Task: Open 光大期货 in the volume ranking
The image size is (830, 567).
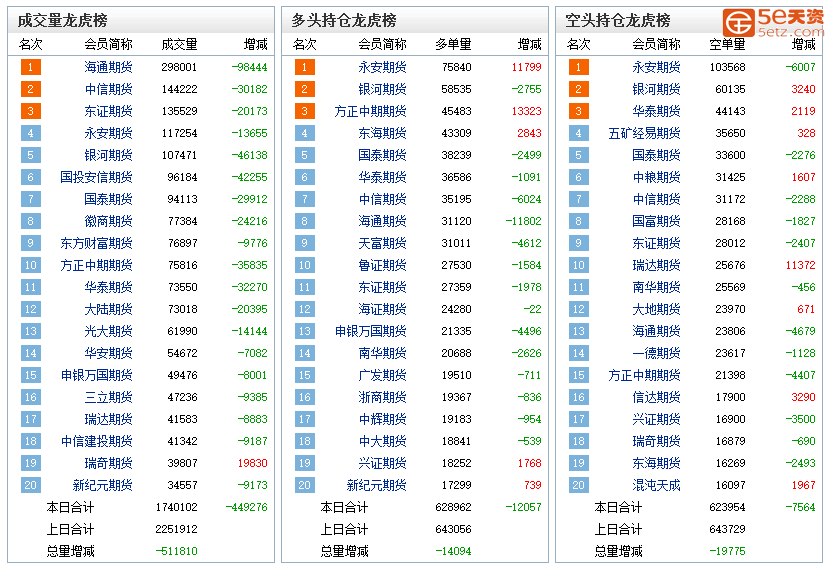Action: (x=109, y=331)
